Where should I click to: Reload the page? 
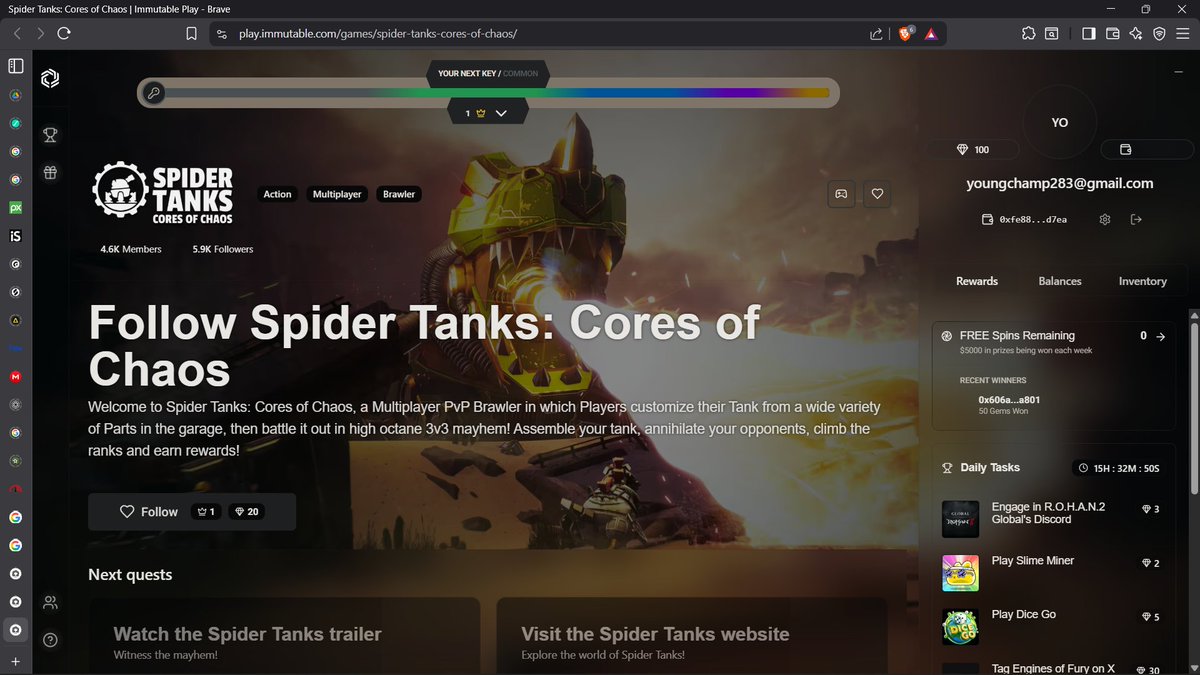coord(64,33)
